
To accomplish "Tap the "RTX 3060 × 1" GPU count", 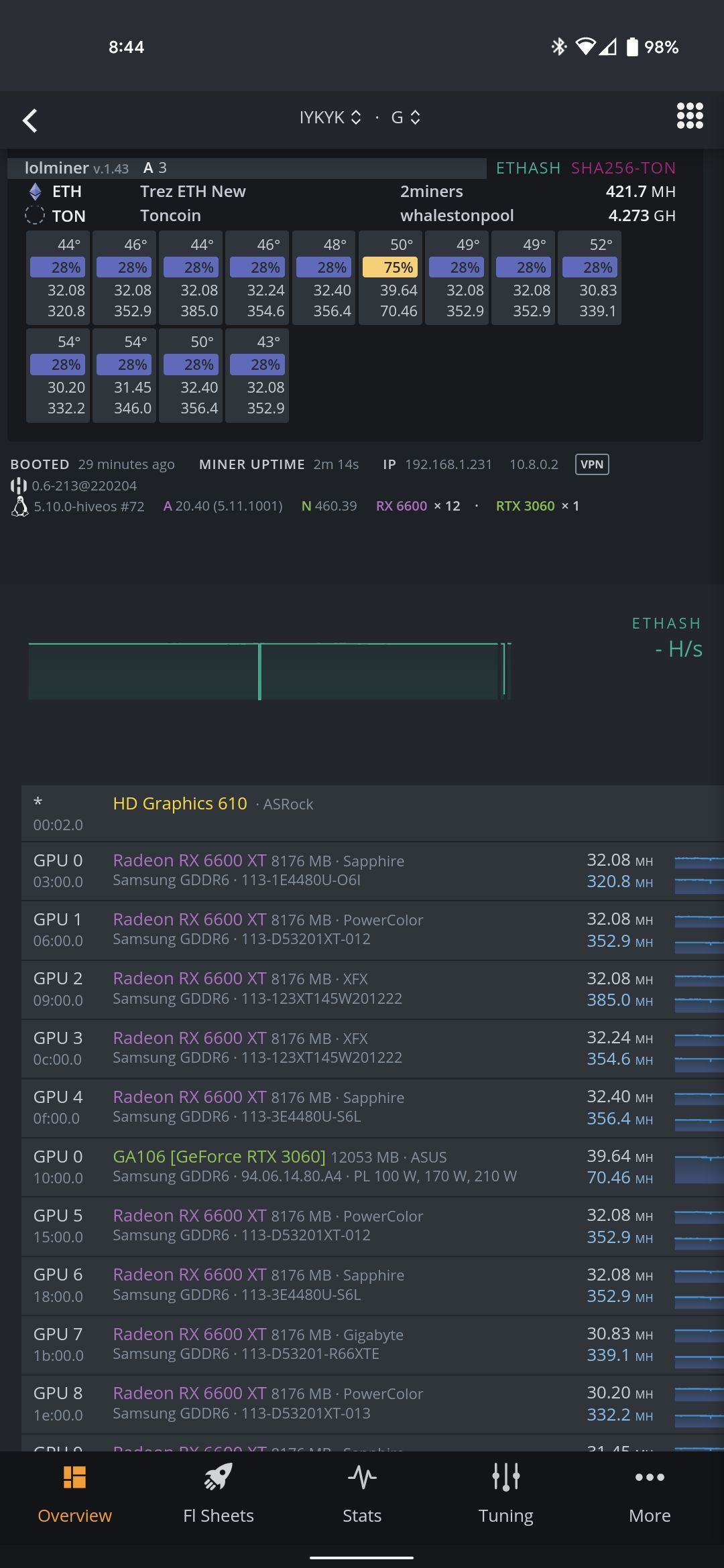I will 538,506.
